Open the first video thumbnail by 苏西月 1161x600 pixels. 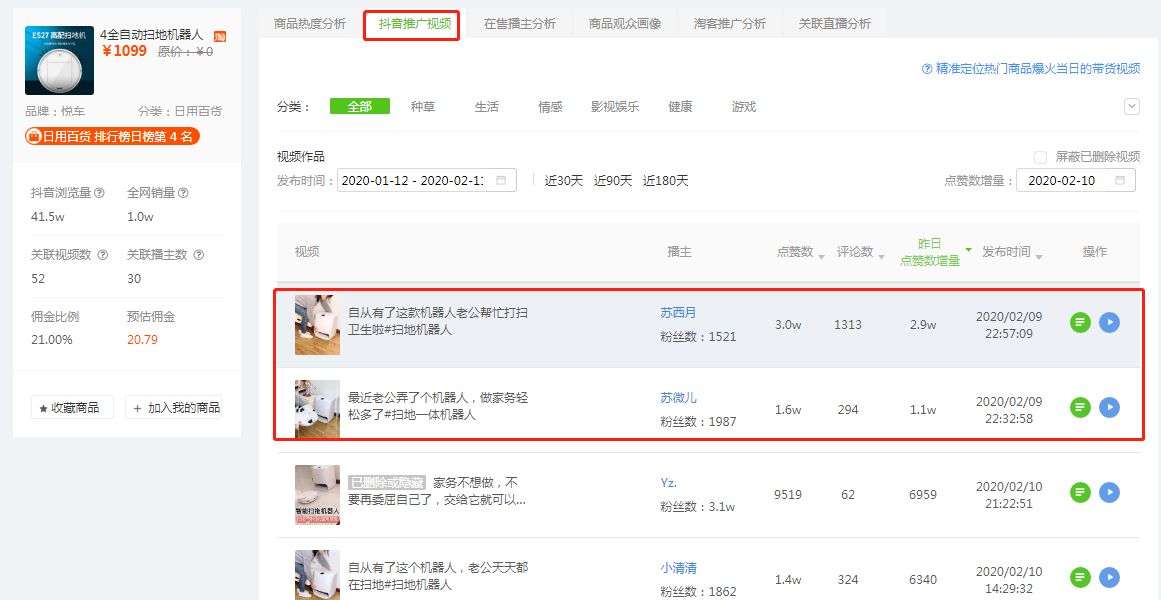click(318, 324)
